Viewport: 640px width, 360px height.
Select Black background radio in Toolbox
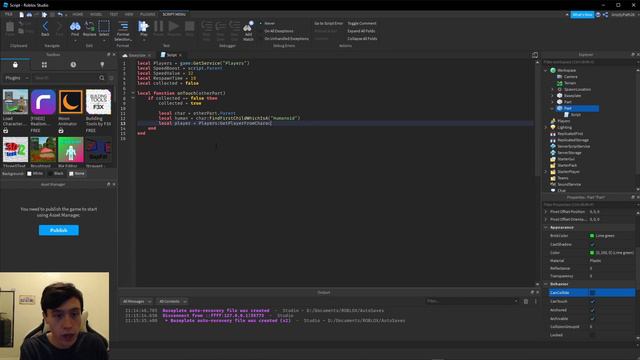coord(50,173)
